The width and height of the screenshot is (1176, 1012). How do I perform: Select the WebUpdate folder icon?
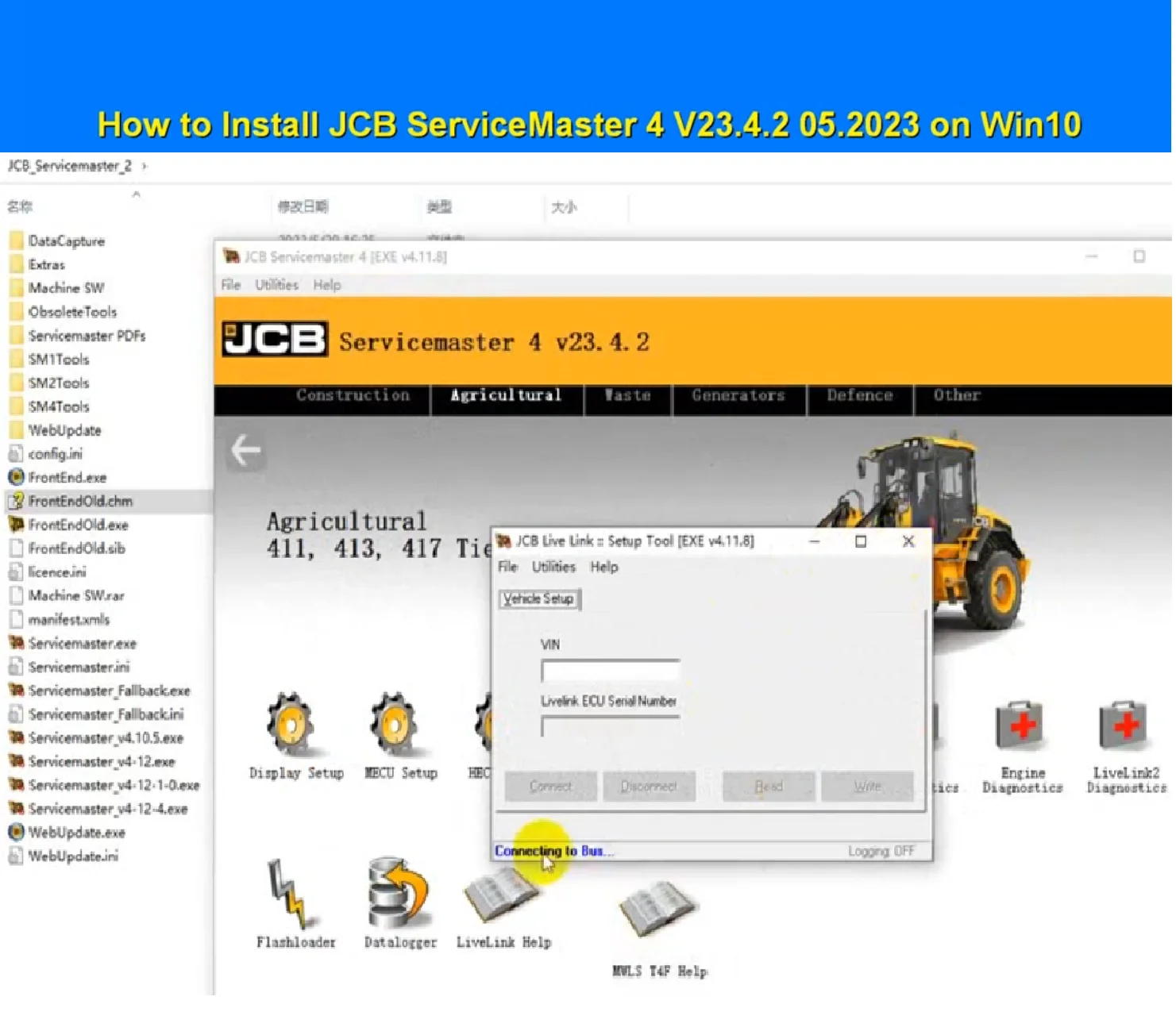point(16,431)
